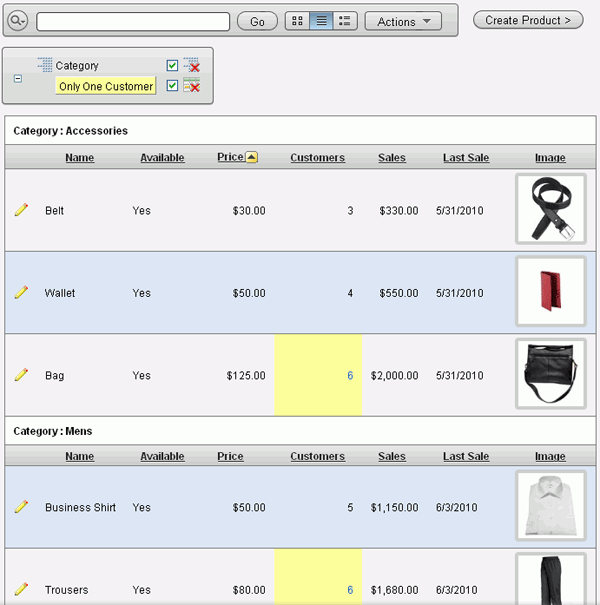Switch to report list view
This screenshot has width=600, height=605.
[321, 21]
